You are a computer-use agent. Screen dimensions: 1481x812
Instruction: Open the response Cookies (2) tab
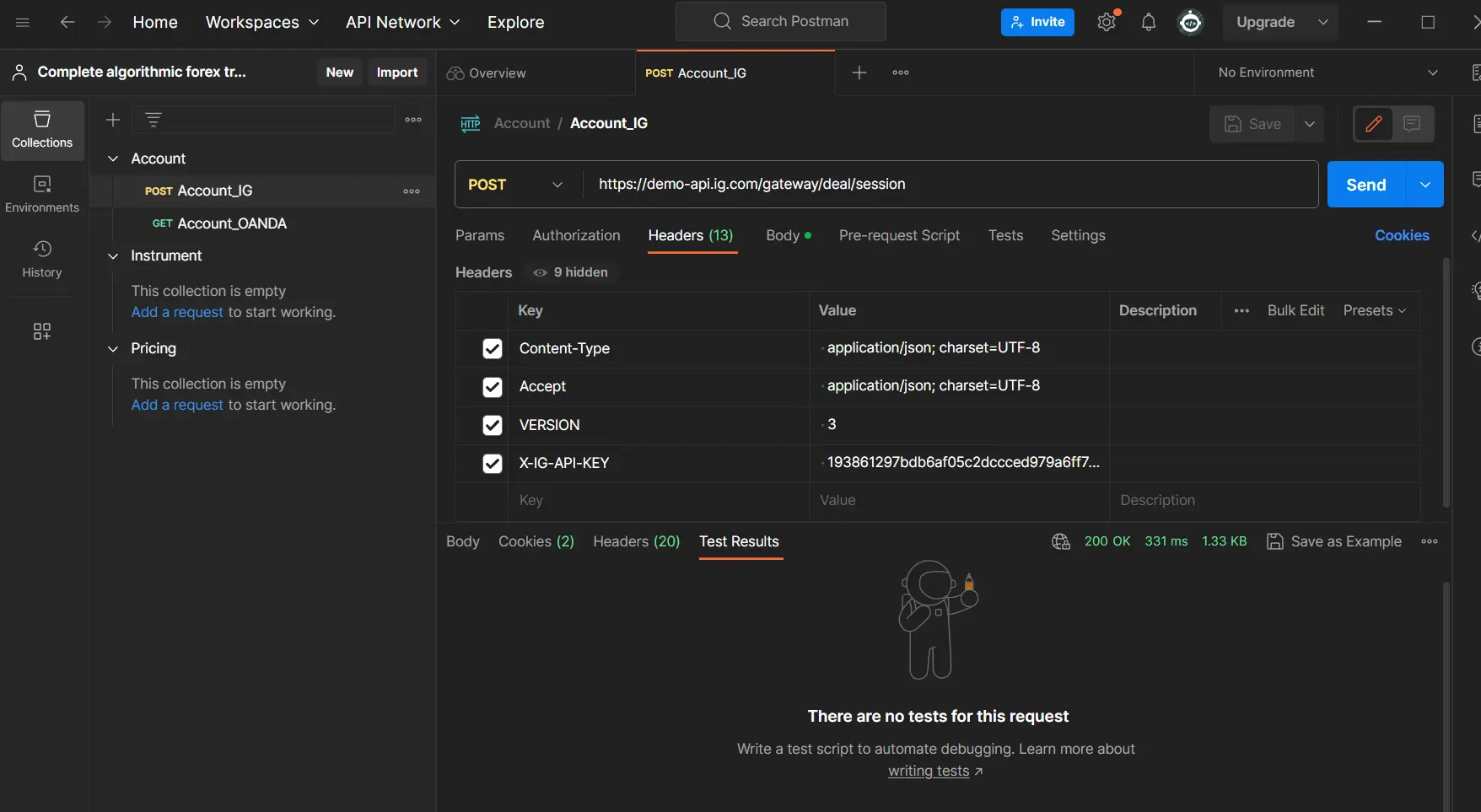coord(536,541)
